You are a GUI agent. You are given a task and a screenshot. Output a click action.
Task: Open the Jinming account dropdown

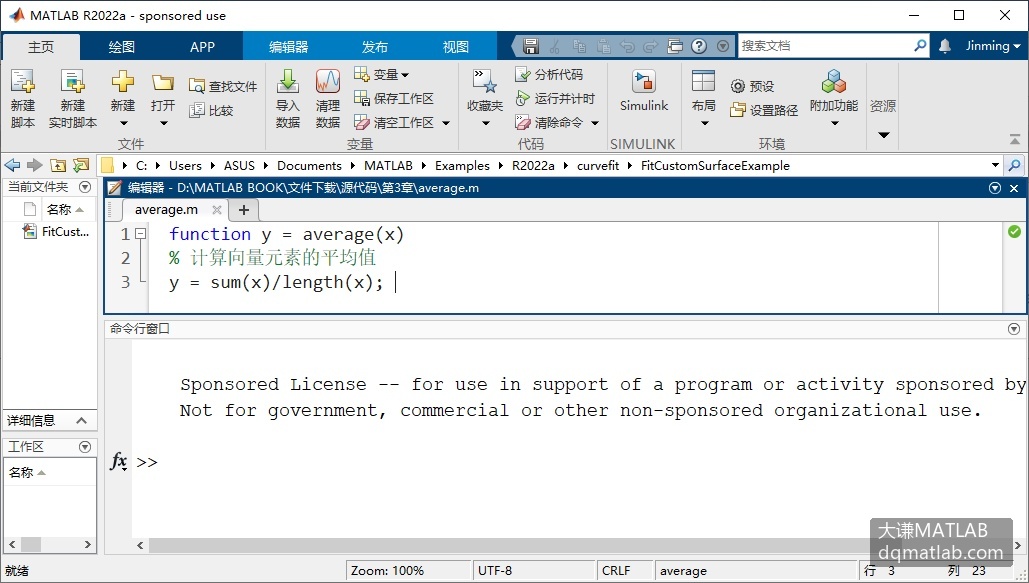pyautogui.click(x=993, y=46)
